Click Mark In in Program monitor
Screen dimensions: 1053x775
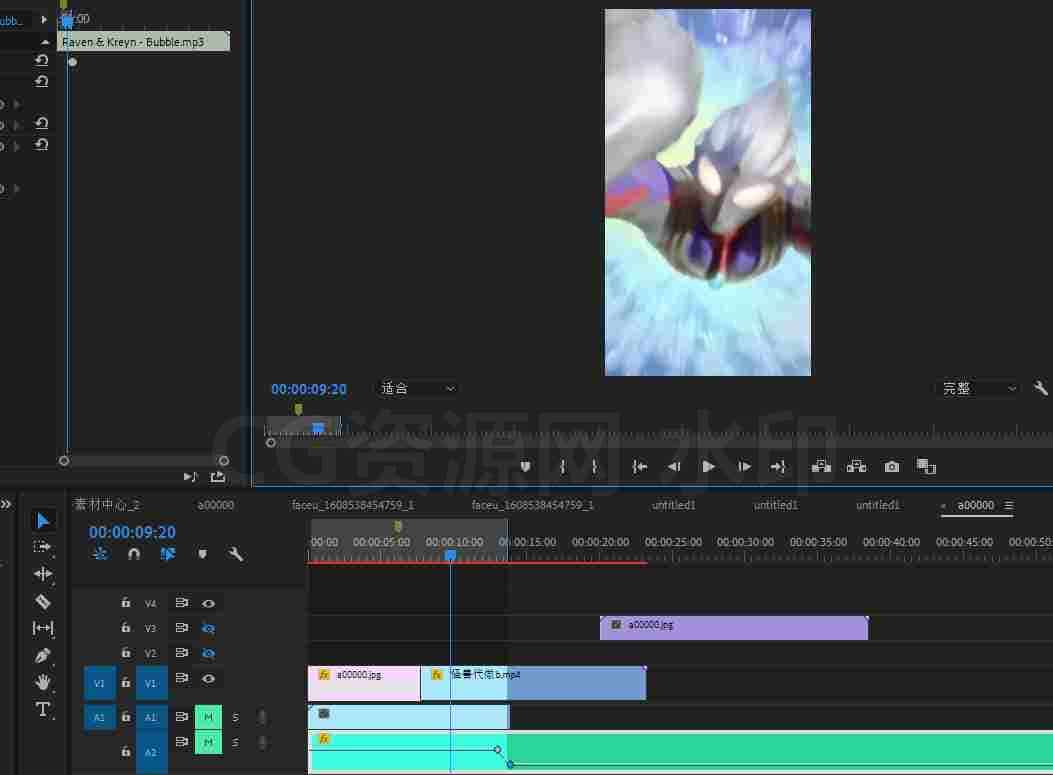(563, 467)
